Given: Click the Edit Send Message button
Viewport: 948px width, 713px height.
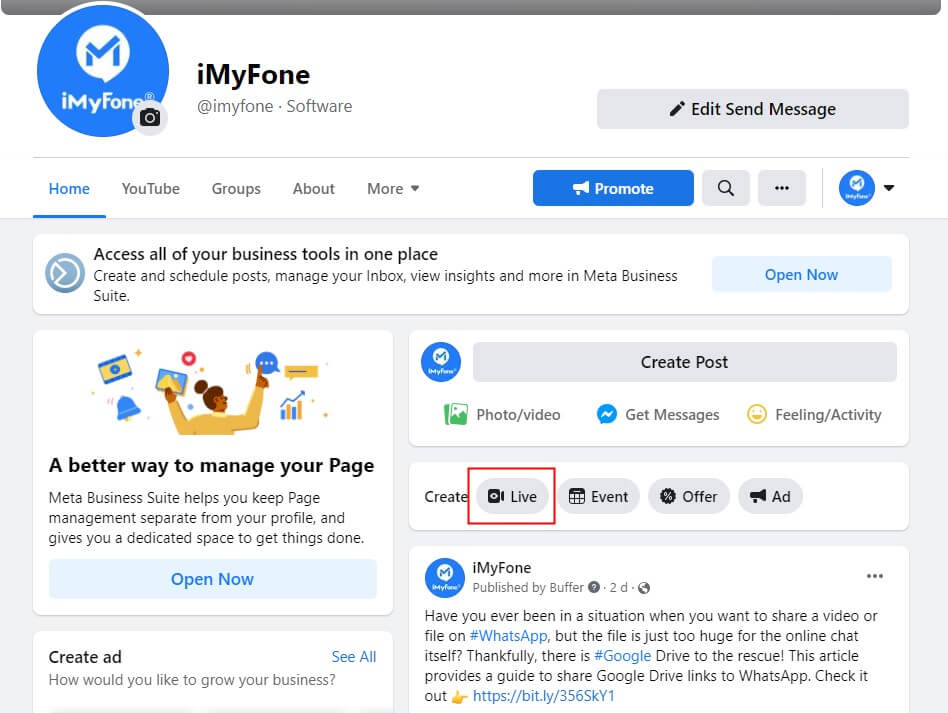Looking at the screenshot, I should tap(753, 109).
